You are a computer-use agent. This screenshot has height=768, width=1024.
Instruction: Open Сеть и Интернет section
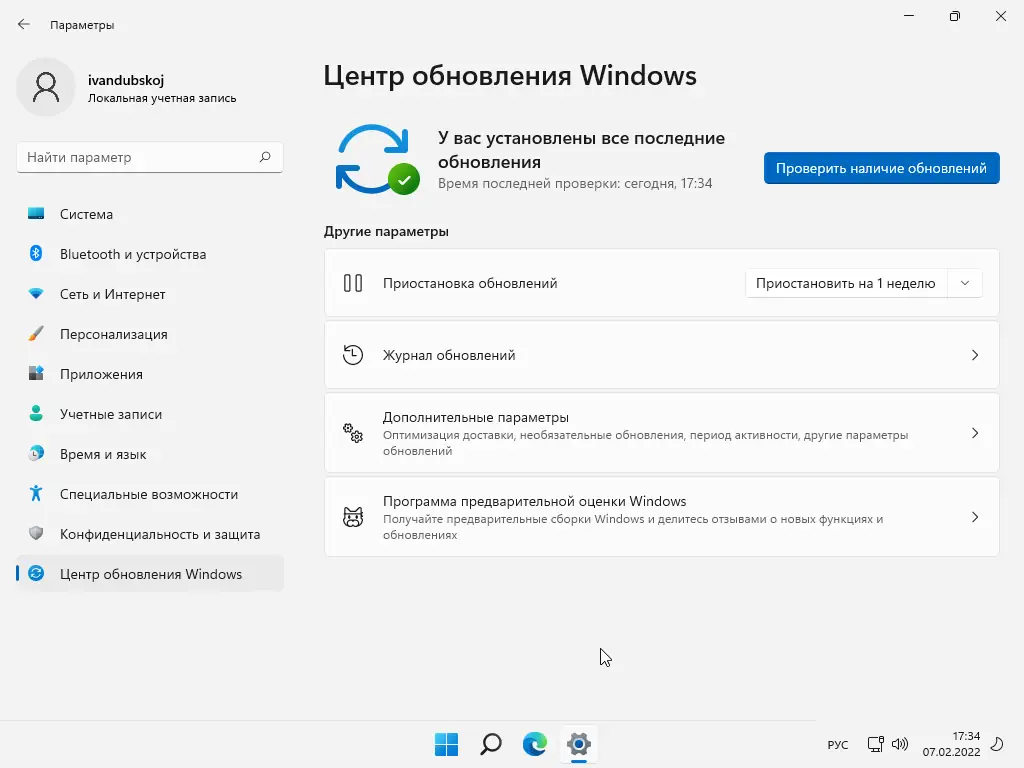(150, 294)
